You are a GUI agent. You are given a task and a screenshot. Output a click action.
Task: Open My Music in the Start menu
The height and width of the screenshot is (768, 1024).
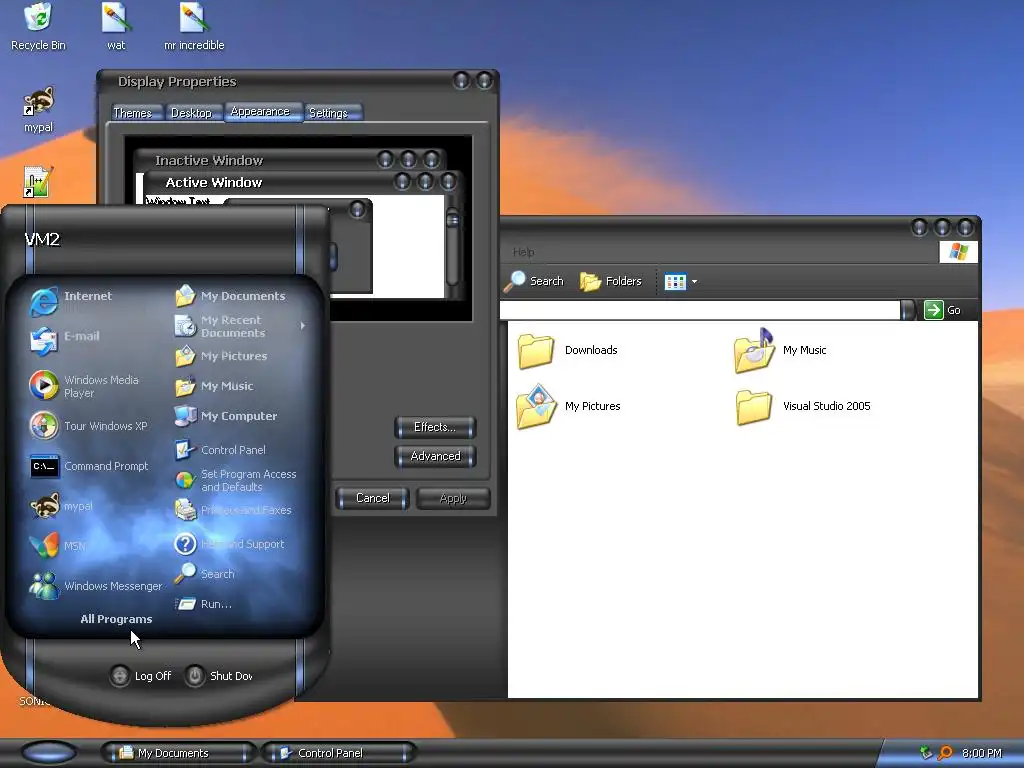(214, 386)
